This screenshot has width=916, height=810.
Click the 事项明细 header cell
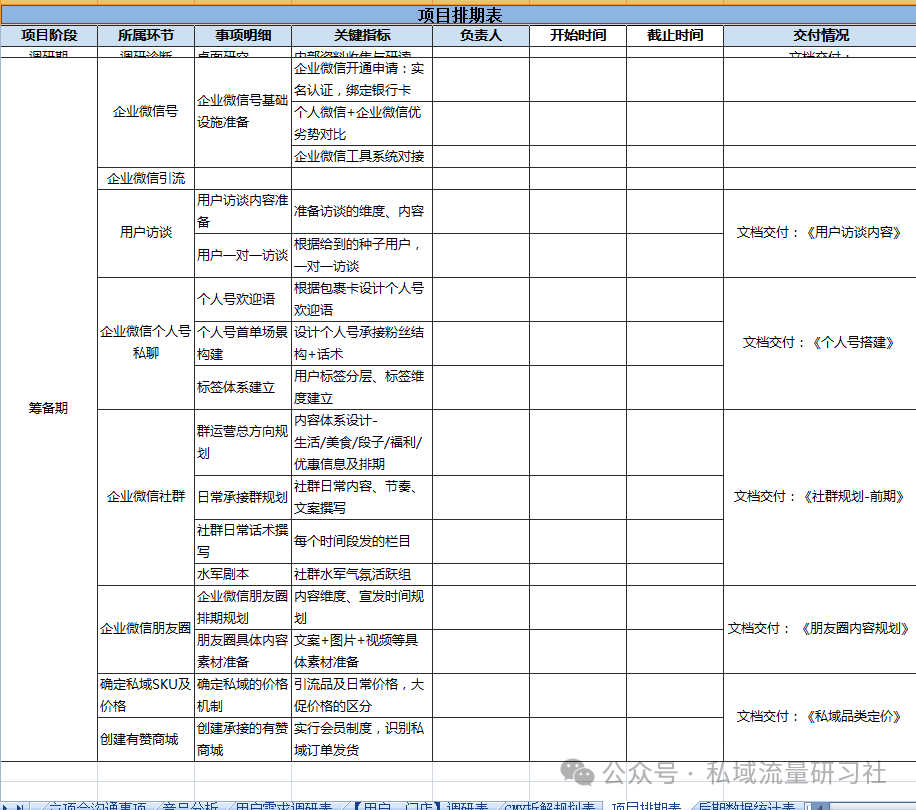(x=243, y=36)
